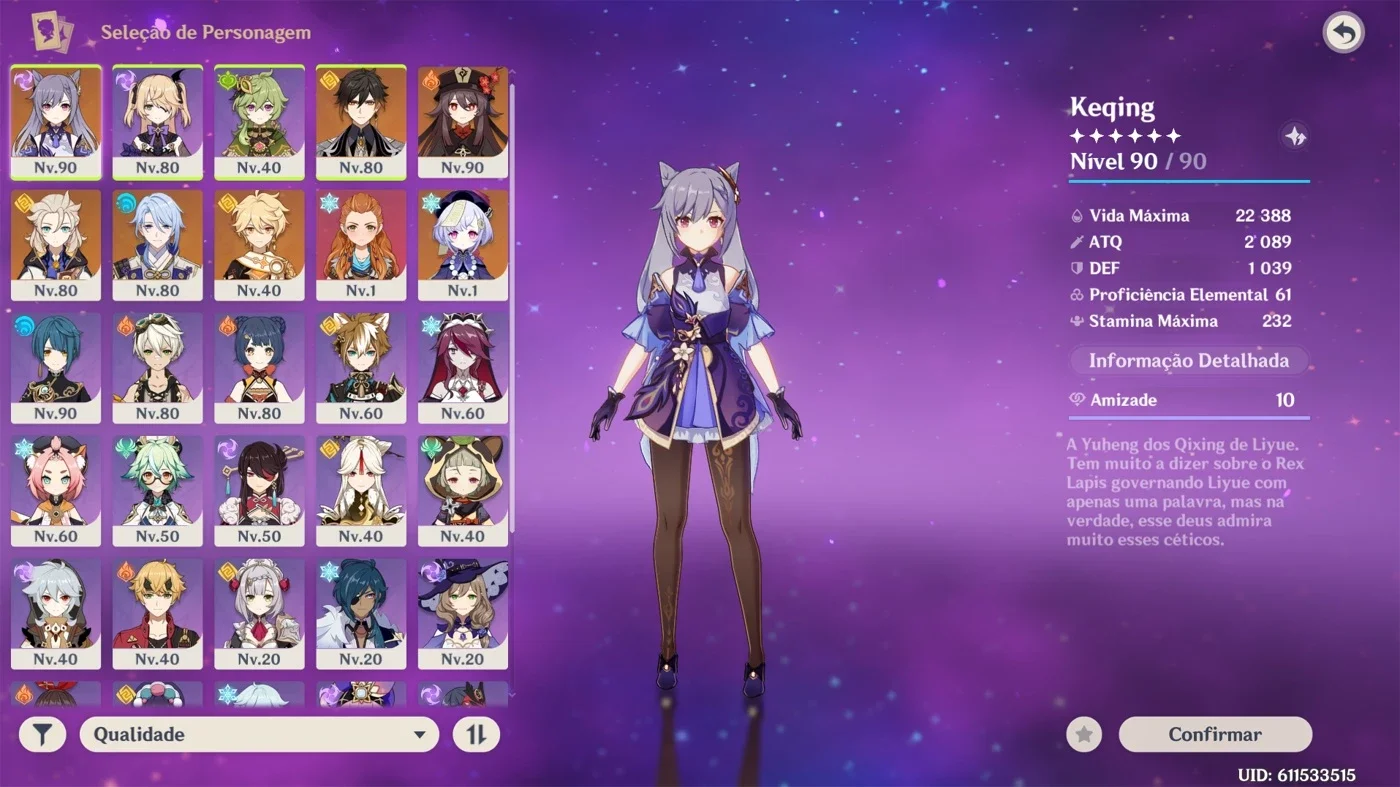1400x787 pixels.
Task: Choose Xingqiu's Nv.90 portrait
Action: pos(56,368)
